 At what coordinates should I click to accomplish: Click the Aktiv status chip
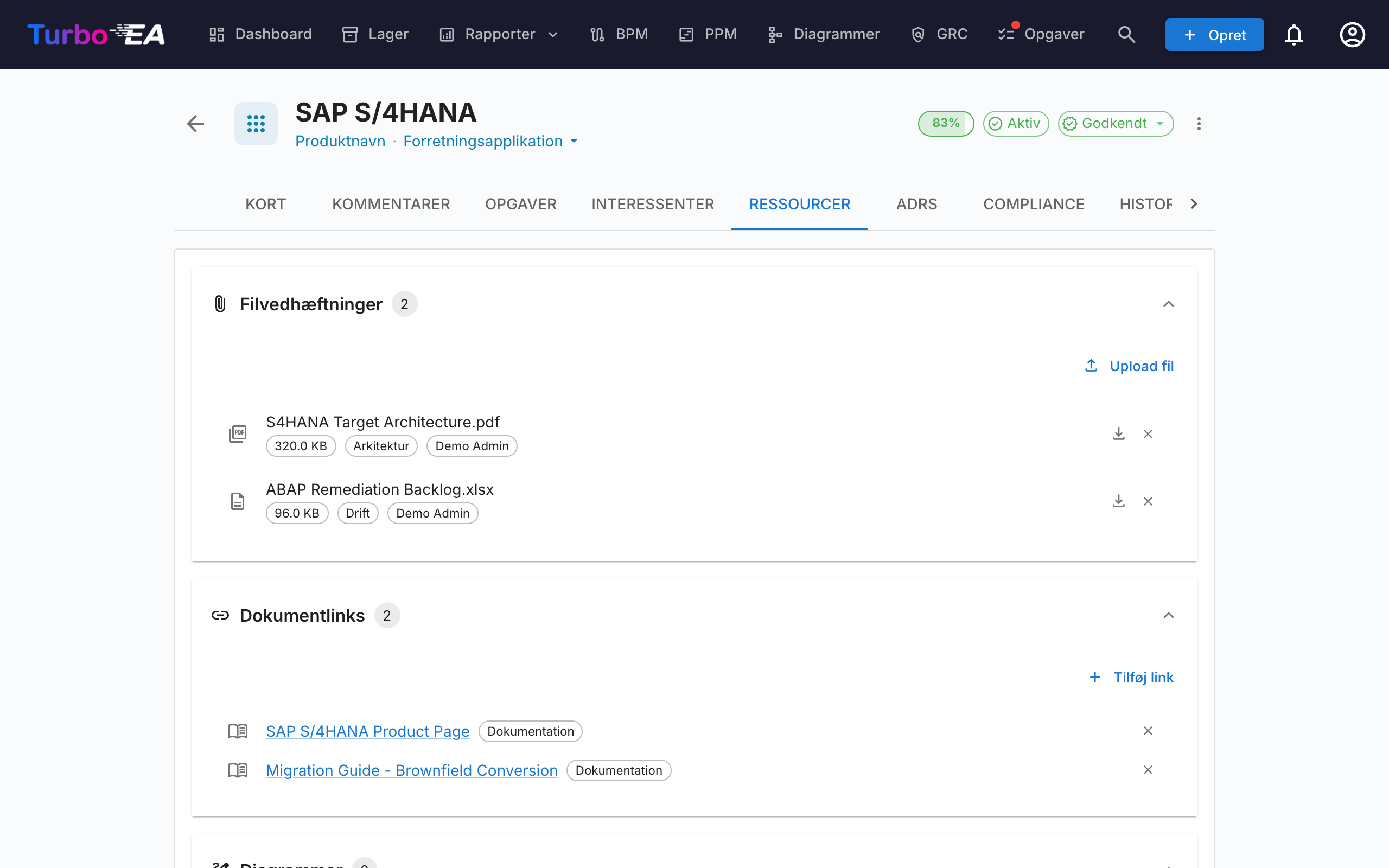(x=1015, y=124)
